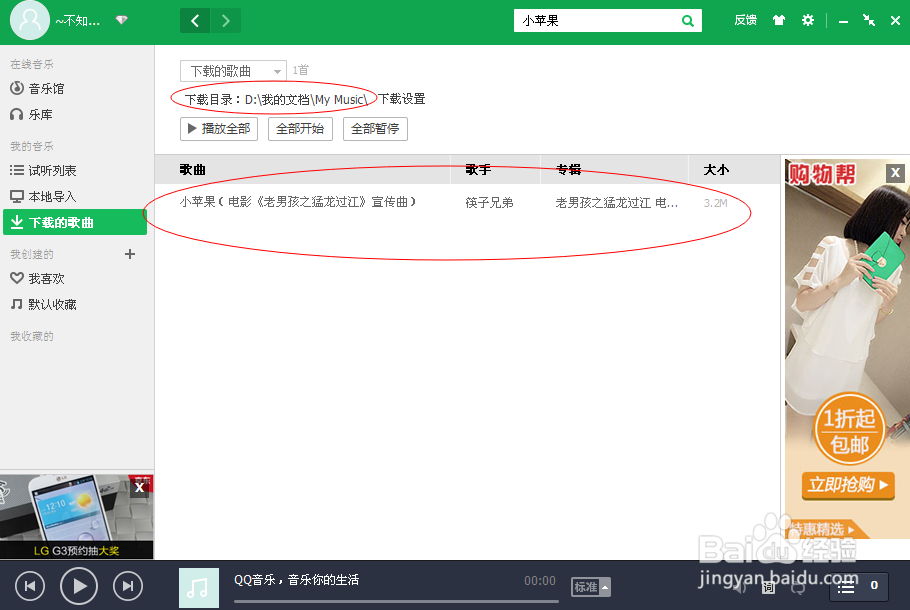Sort by 专辑 column header
Screen dimensions: 910x610
[568, 169]
